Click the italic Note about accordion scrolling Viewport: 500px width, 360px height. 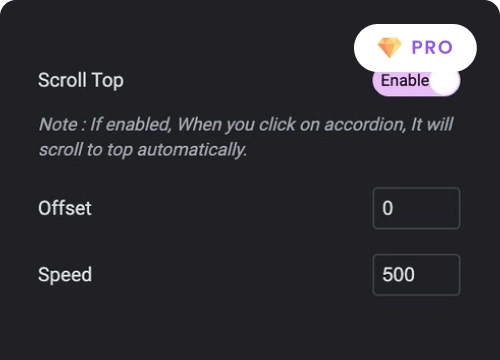coord(246,137)
